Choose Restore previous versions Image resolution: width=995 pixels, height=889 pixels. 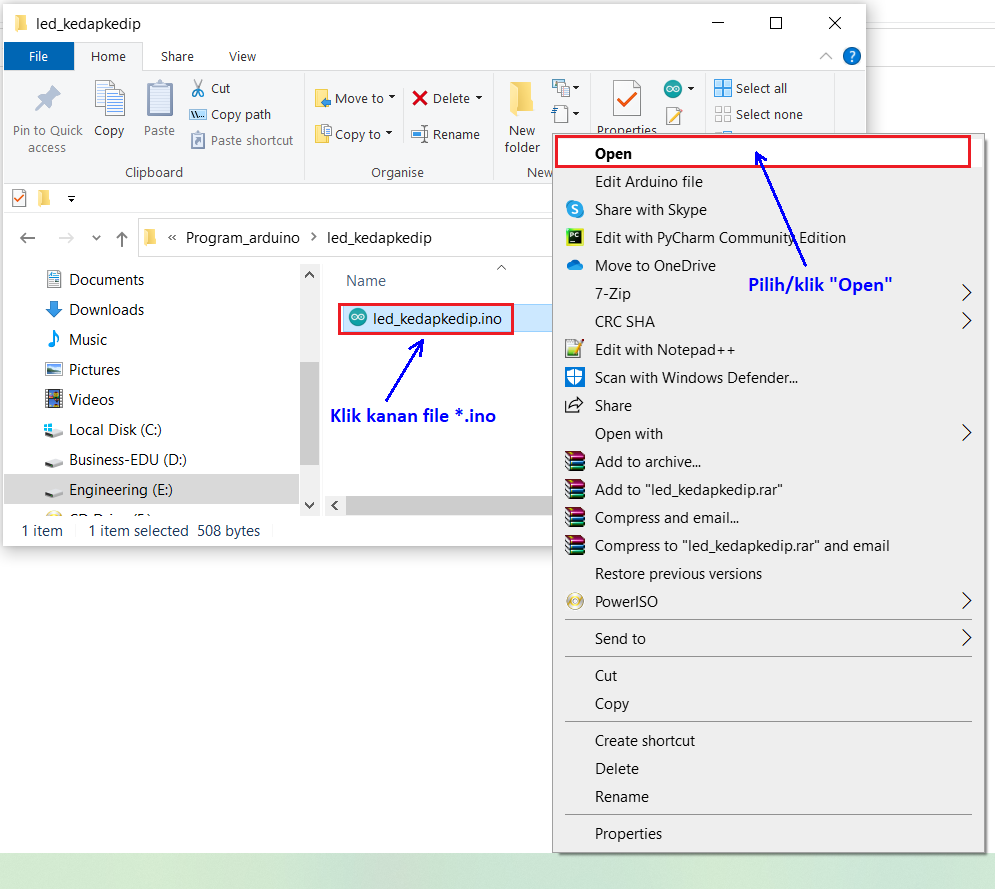tap(768, 574)
